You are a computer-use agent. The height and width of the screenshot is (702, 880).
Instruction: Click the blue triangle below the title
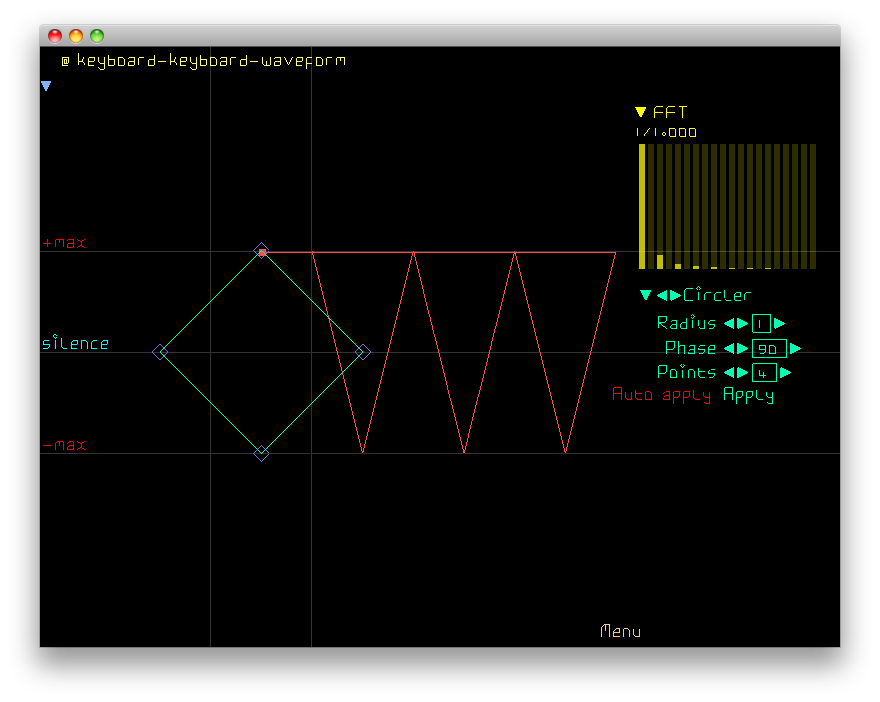point(46,87)
